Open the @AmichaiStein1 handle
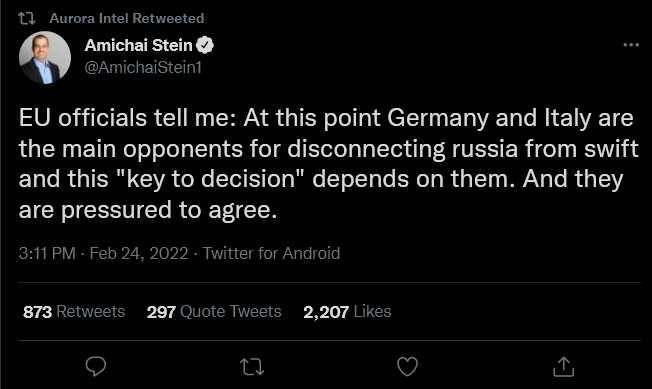 coord(143,67)
